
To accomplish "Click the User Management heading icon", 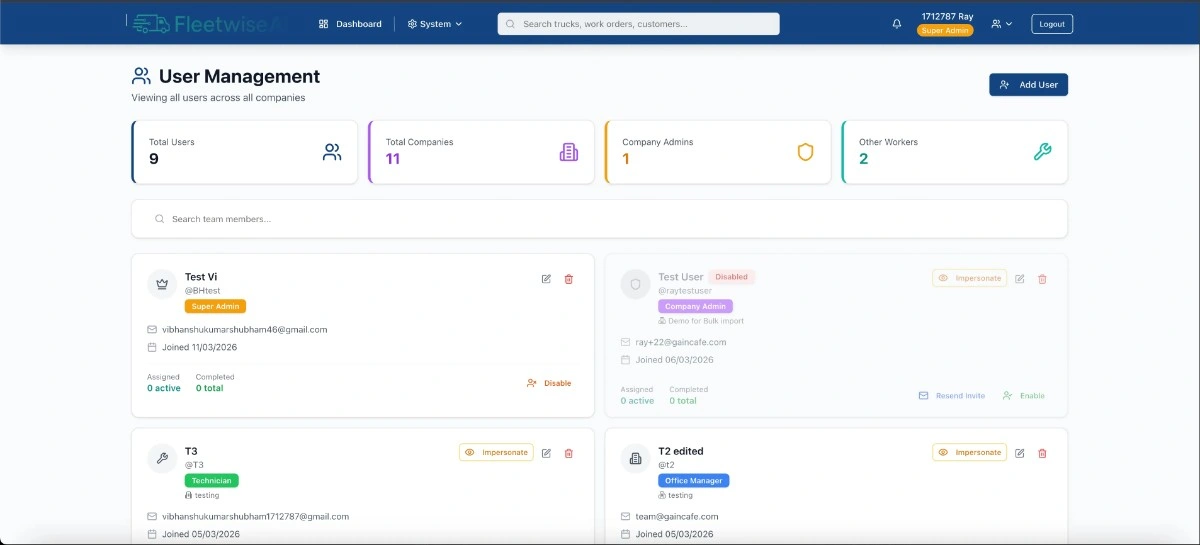I will click(141, 76).
